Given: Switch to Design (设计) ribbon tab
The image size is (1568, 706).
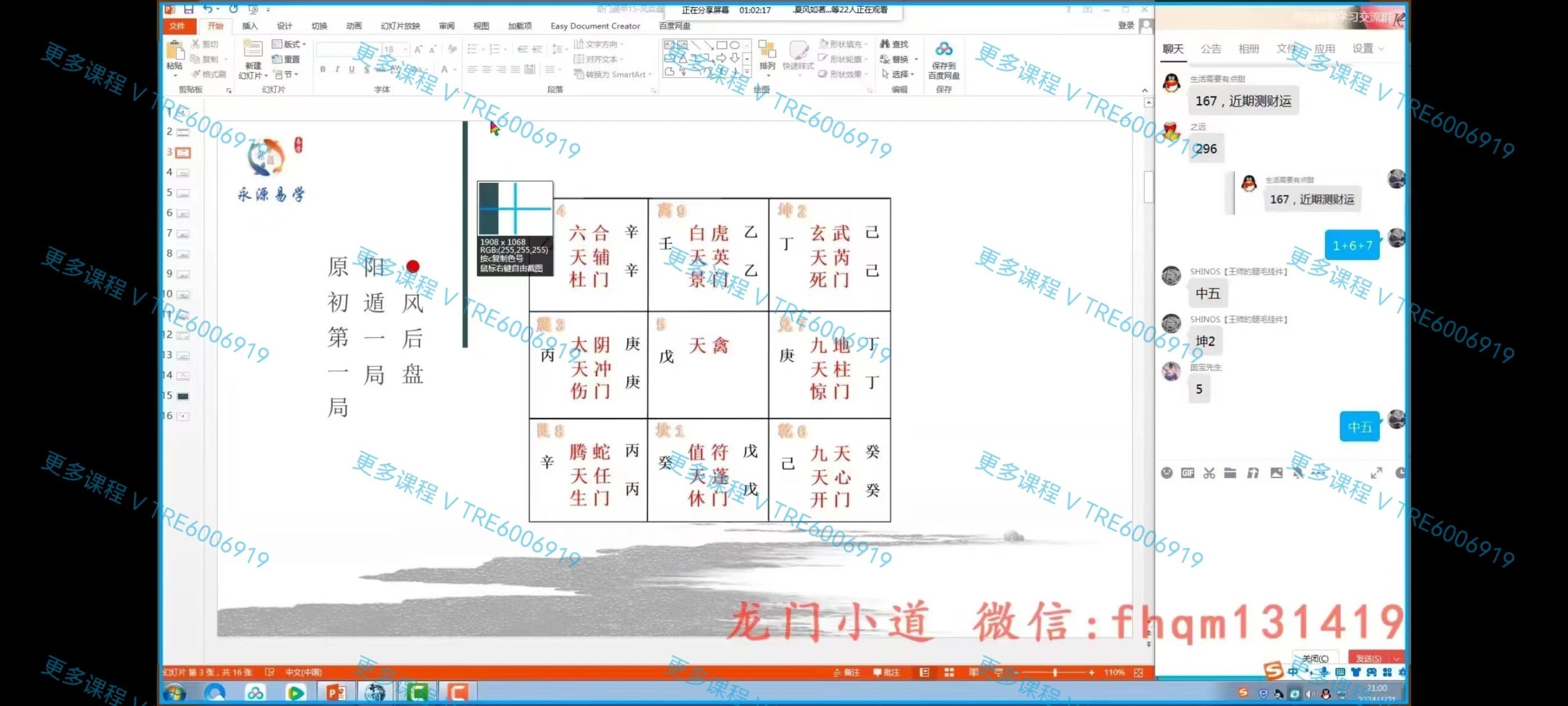Looking at the screenshot, I should click(x=284, y=26).
